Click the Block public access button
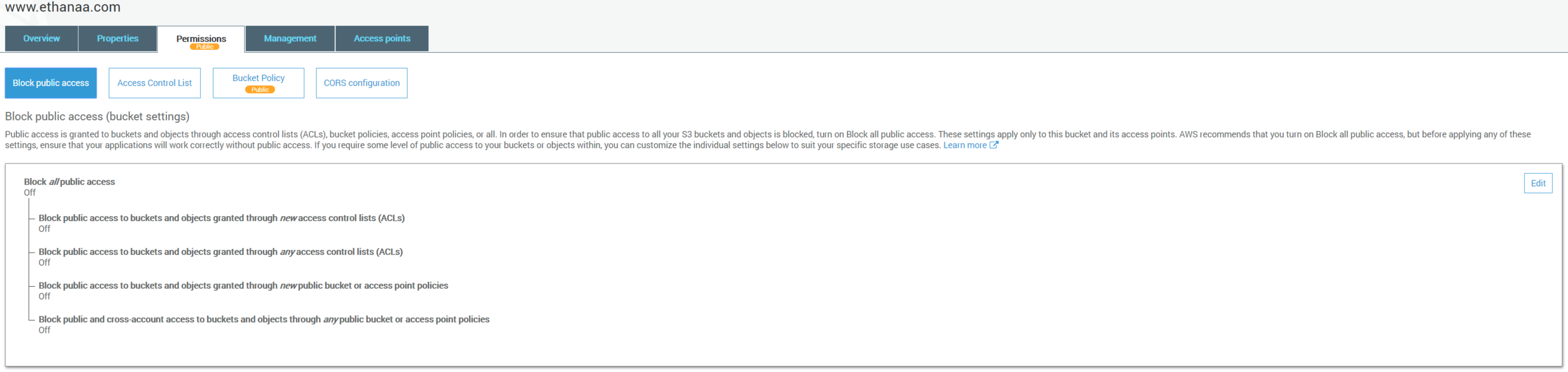This screenshot has width=1568, height=372. pyautogui.click(x=50, y=83)
